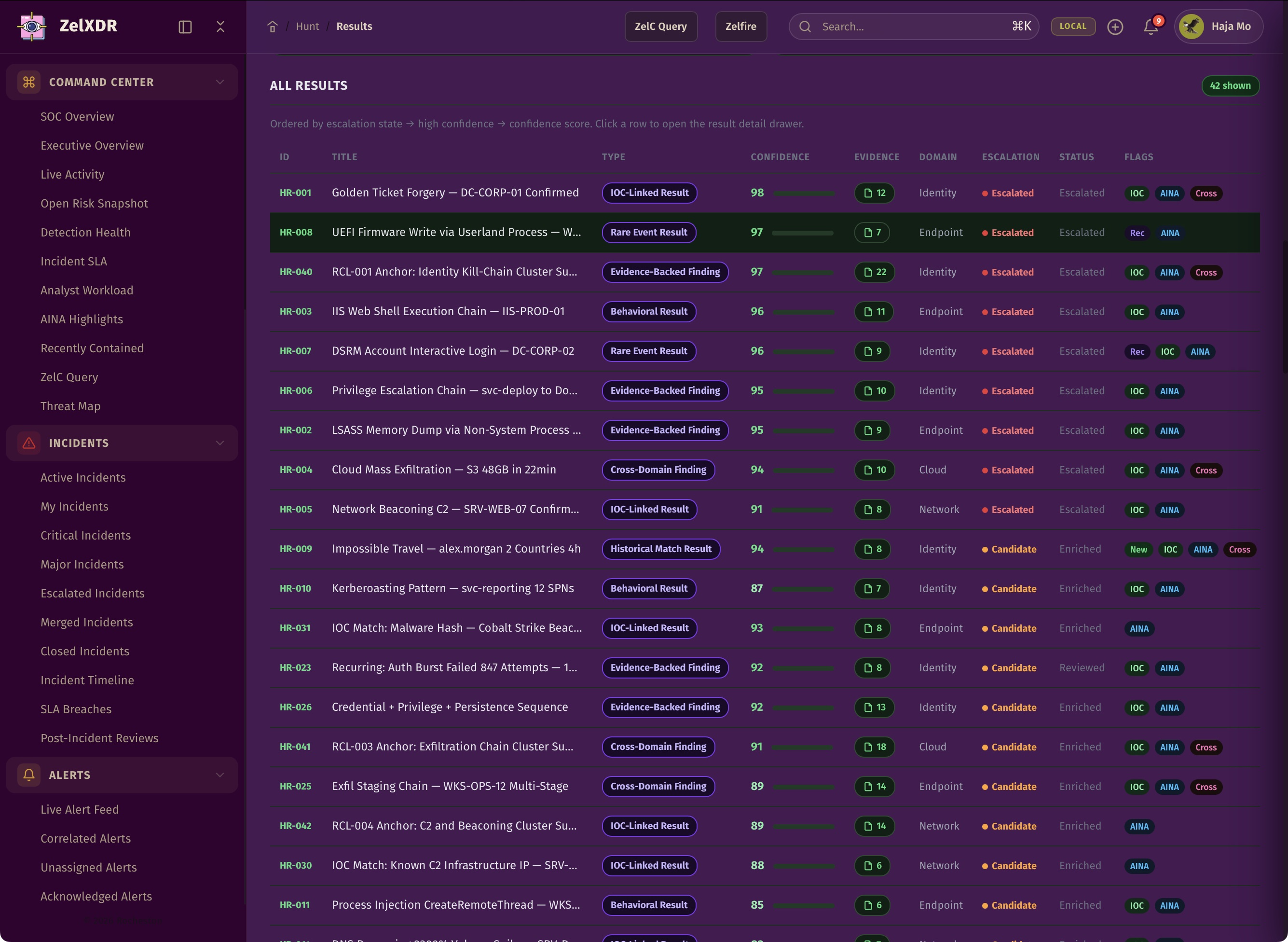Click confidence bar for HR-001
The width and height of the screenshot is (1288, 942).
click(804, 194)
